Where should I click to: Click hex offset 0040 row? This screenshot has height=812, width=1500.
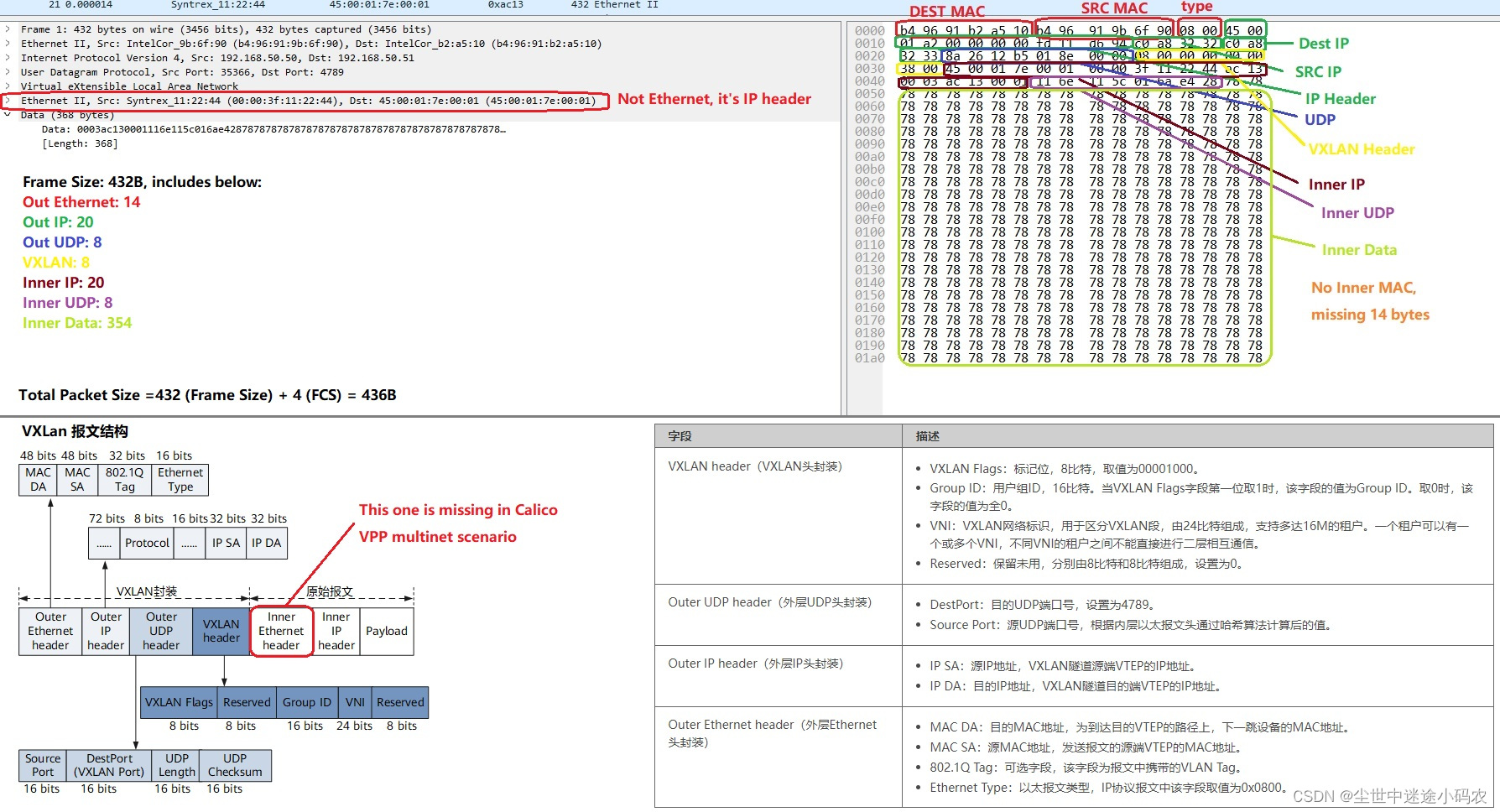(869, 81)
